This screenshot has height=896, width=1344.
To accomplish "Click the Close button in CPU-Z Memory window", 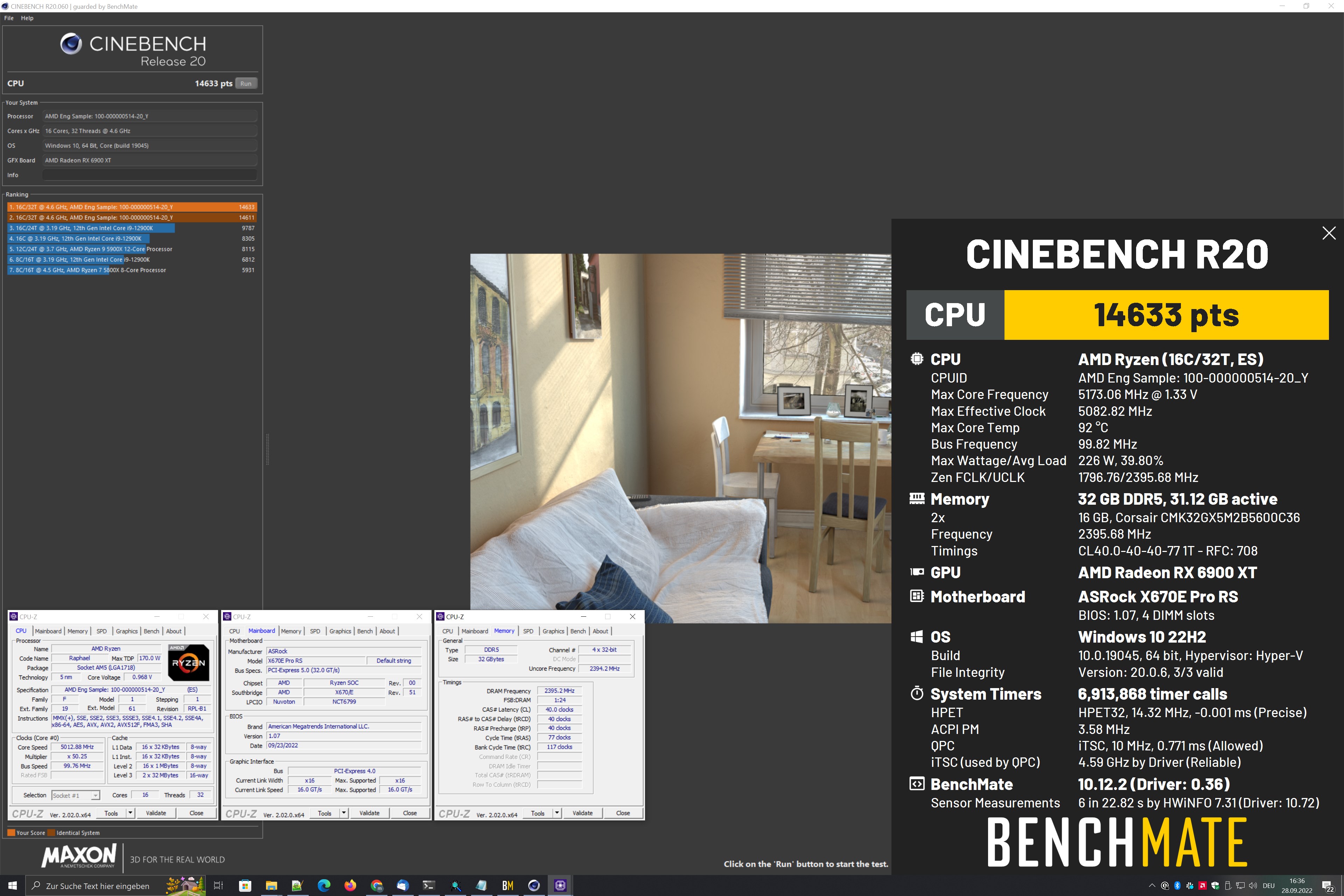I will pos(623,813).
